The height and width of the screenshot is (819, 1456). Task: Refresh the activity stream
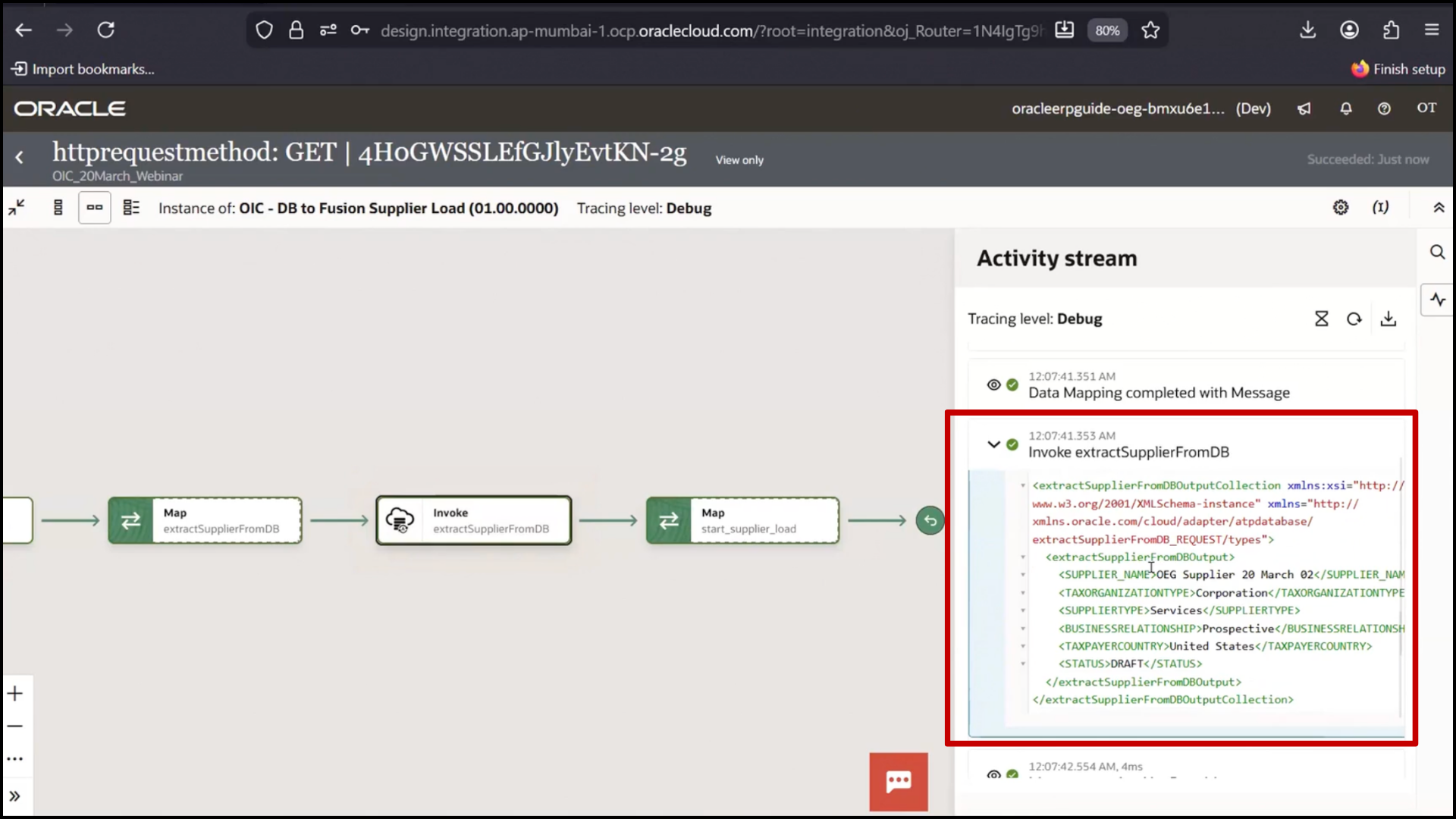click(x=1354, y=318)
